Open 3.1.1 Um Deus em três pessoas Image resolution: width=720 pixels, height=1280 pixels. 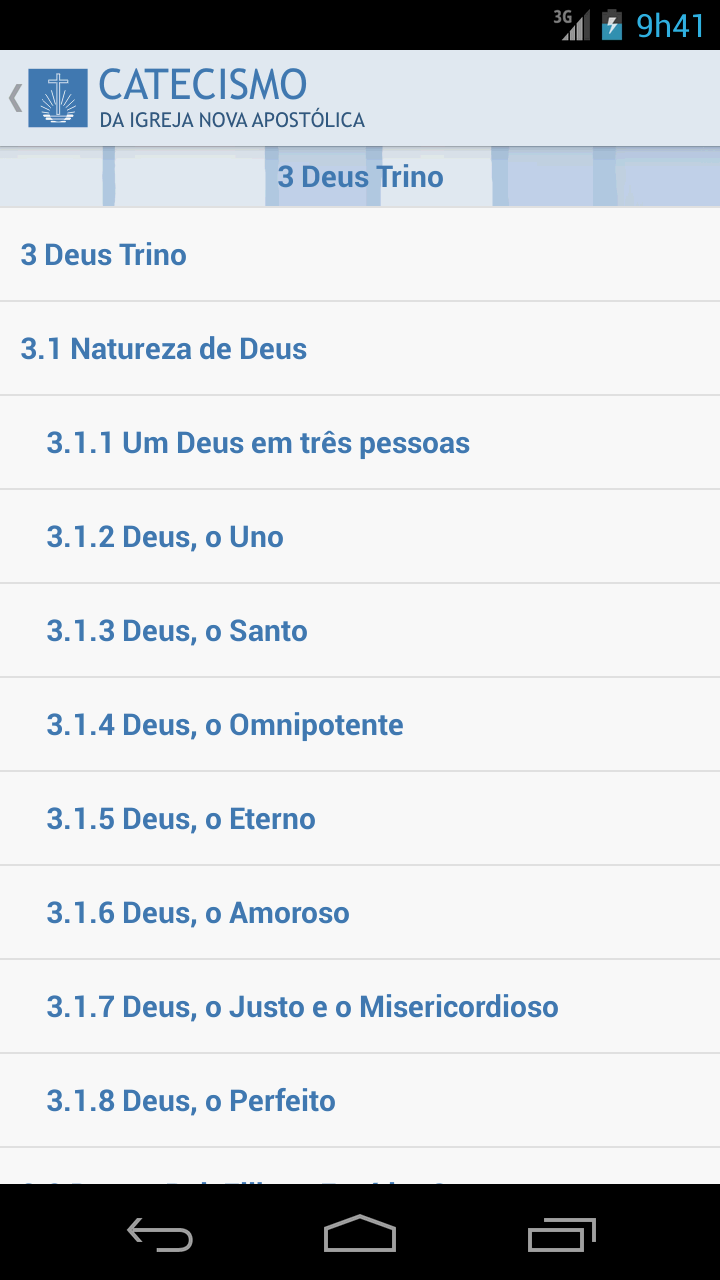360,443
